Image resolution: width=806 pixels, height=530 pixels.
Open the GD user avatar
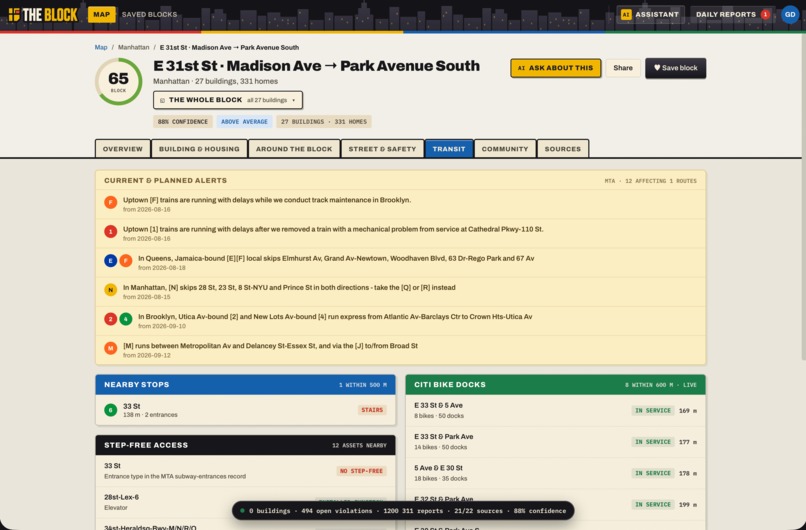pyautogui.click(x=789, y=14)
